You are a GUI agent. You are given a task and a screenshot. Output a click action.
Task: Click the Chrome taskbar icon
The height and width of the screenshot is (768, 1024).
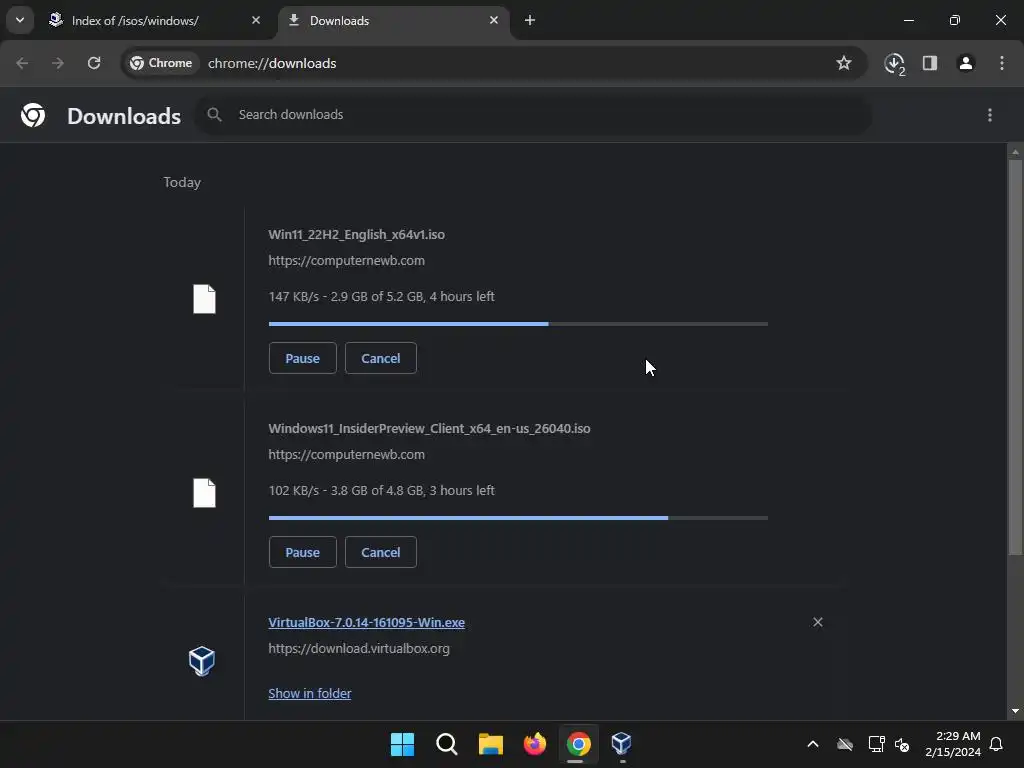tap(579, 744)
